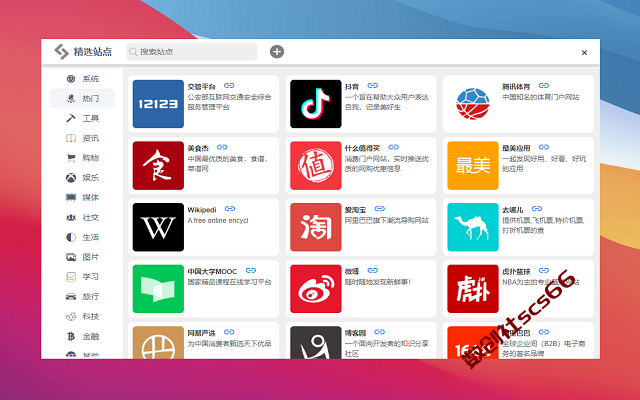Click the link icon beside 去哪儿
This screenshot has width=640, height=400.
(x=537, y=209)
